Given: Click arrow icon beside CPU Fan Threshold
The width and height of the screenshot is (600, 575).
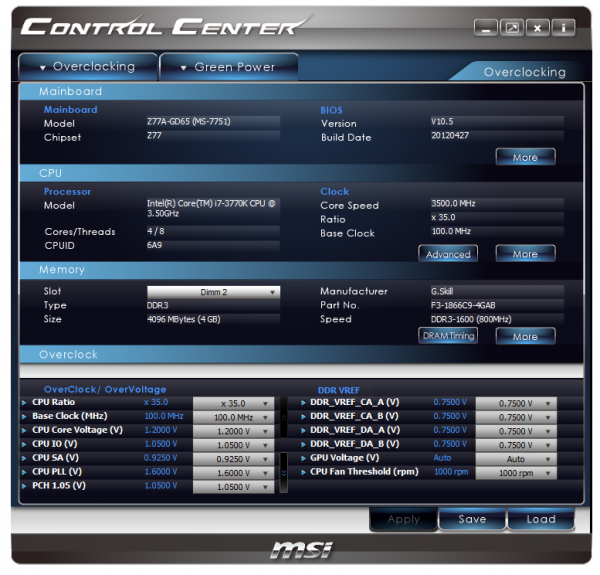Looking at the screenshot, I should pyautogui.click(x=303, y=472).
